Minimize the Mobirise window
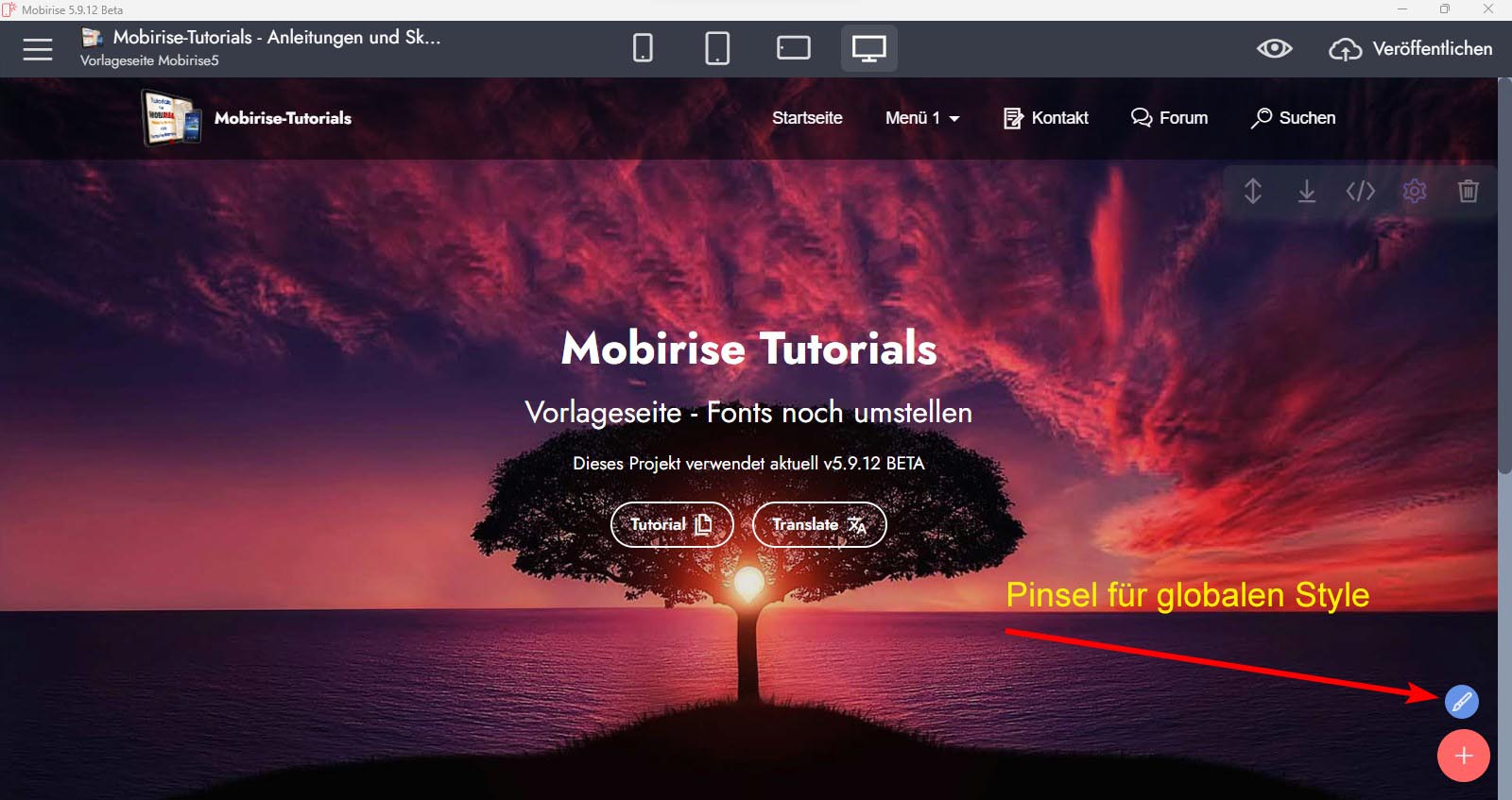 [x=1402, y=9]
